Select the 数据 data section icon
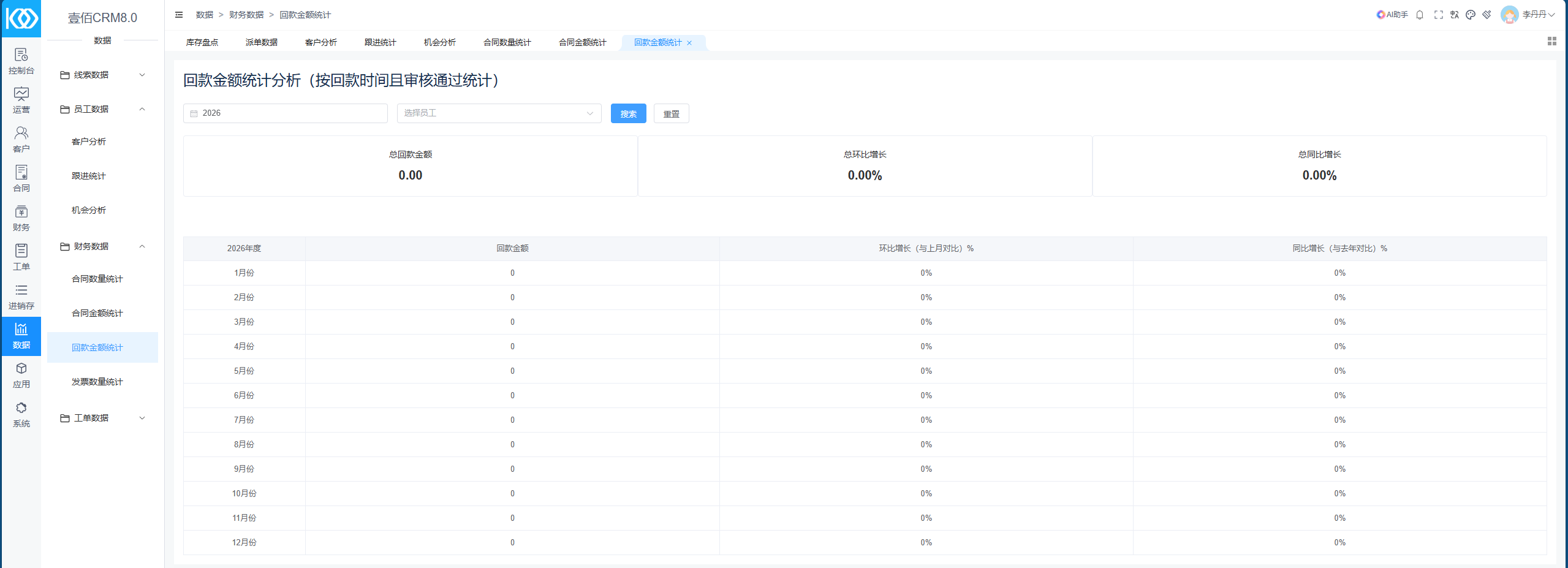The width and height of the screenshot is (1568, 568). [21, 336]
